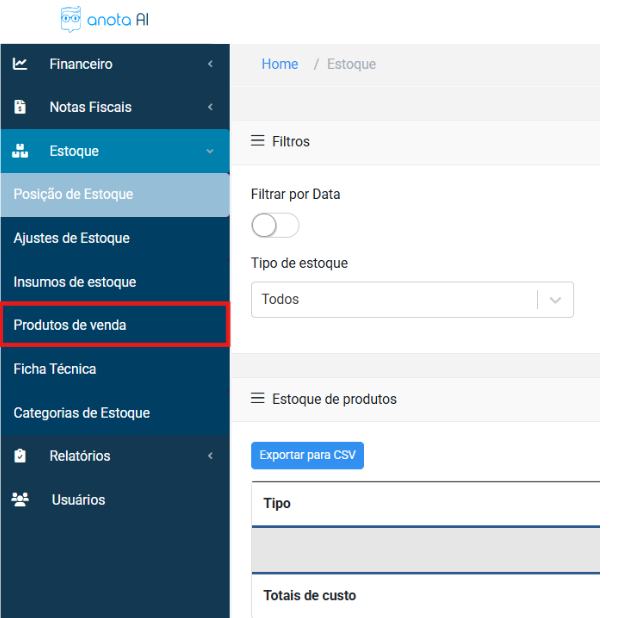
Task: Click the Tipo column header
Action: 277,503
